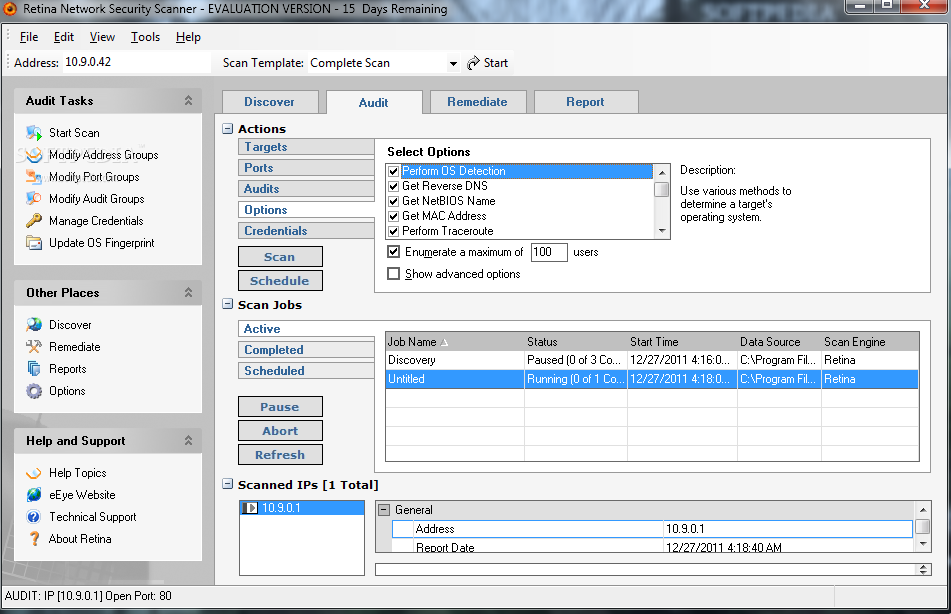Click the maximum users number field

pyautogui.click(x=549, y=252)
